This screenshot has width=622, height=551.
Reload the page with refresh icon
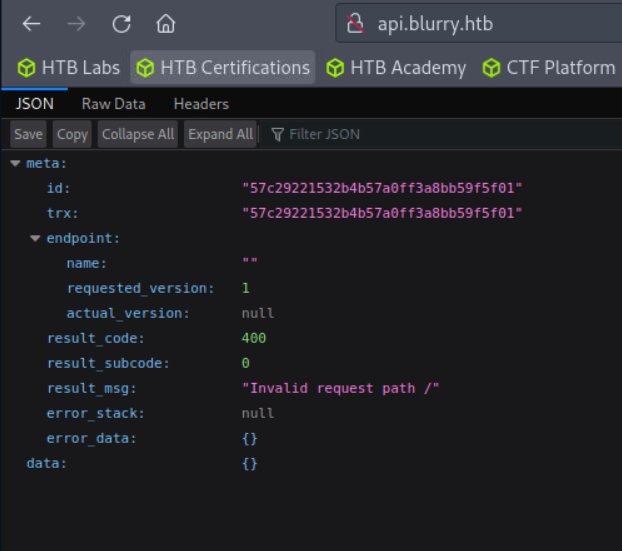(x=121, y=23)
